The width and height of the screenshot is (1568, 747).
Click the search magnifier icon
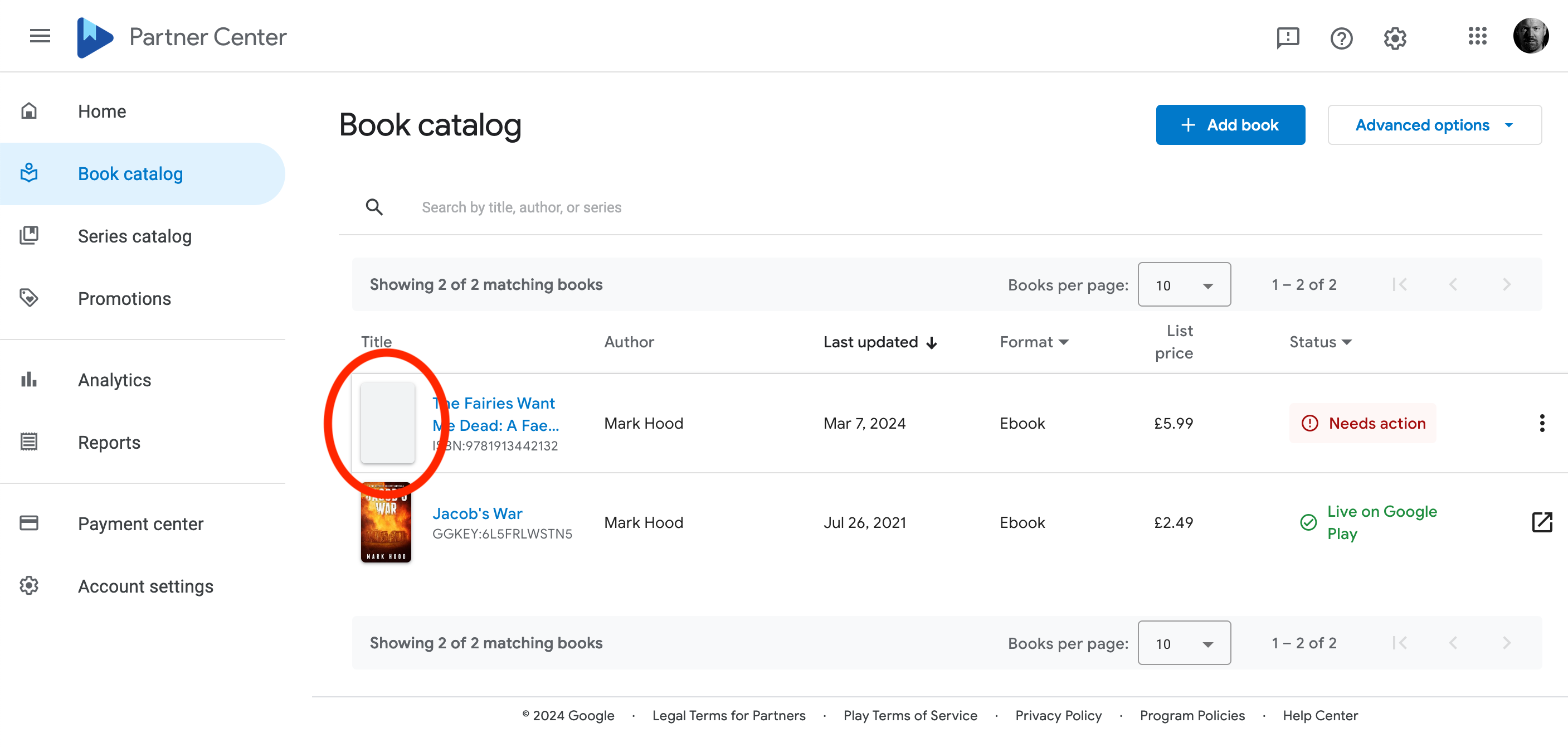click(x=374, y=207)
